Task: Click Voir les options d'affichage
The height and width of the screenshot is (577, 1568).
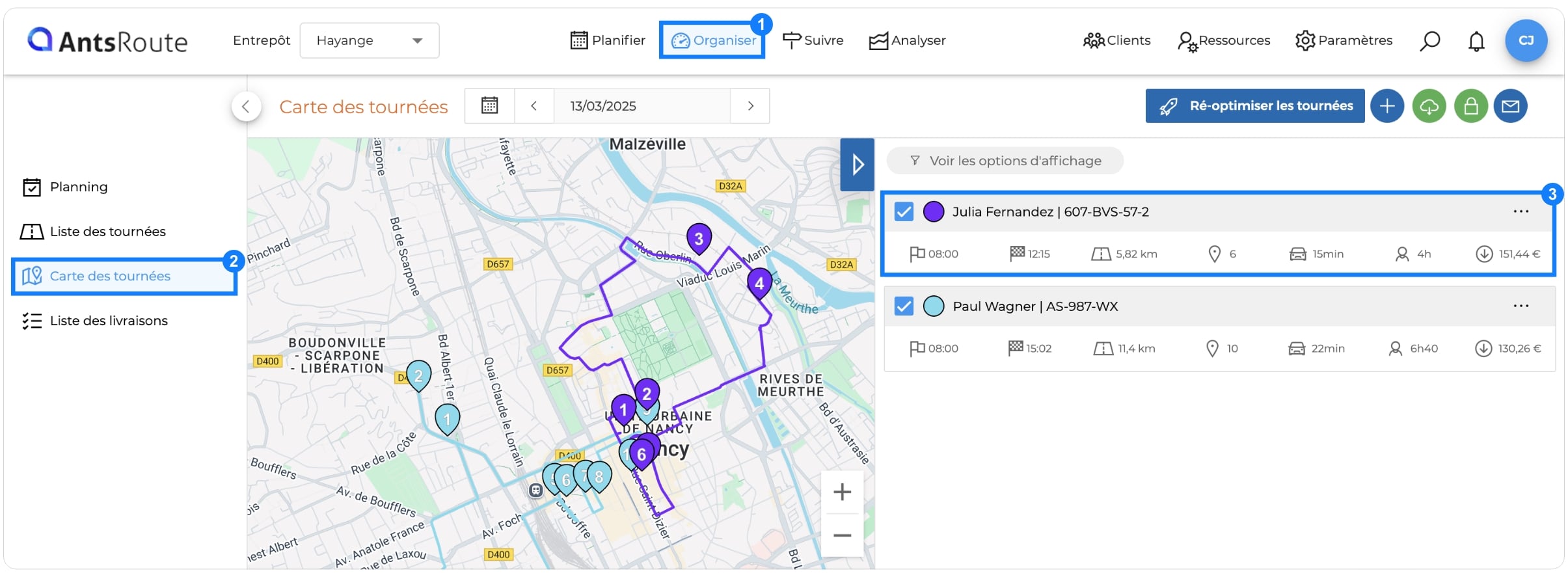Action: coord(1005,161)
